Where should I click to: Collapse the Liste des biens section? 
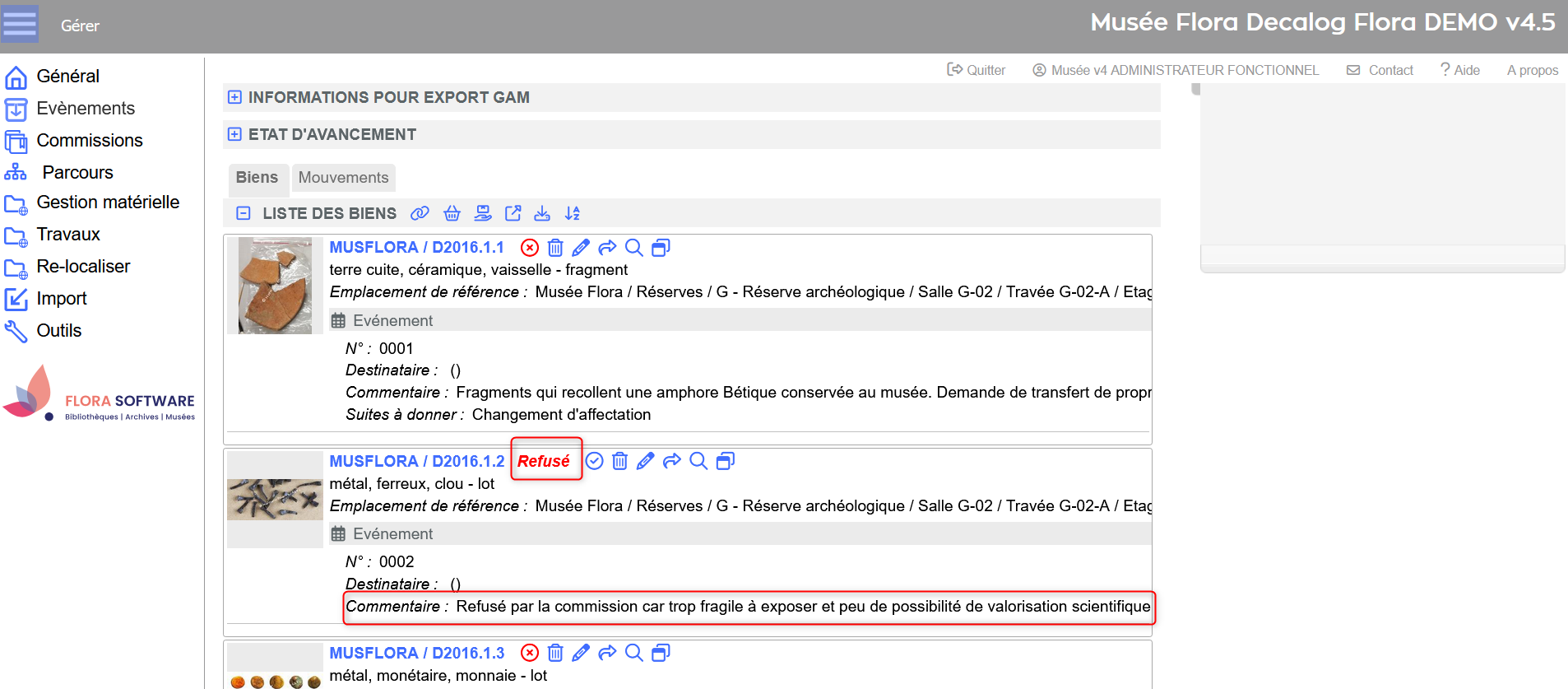click(x=244, y=214)
